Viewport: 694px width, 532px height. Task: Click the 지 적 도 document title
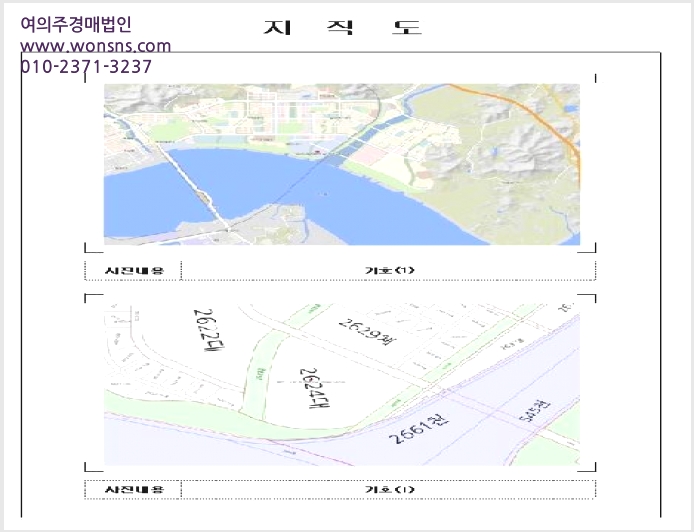(x=343, y=27)
